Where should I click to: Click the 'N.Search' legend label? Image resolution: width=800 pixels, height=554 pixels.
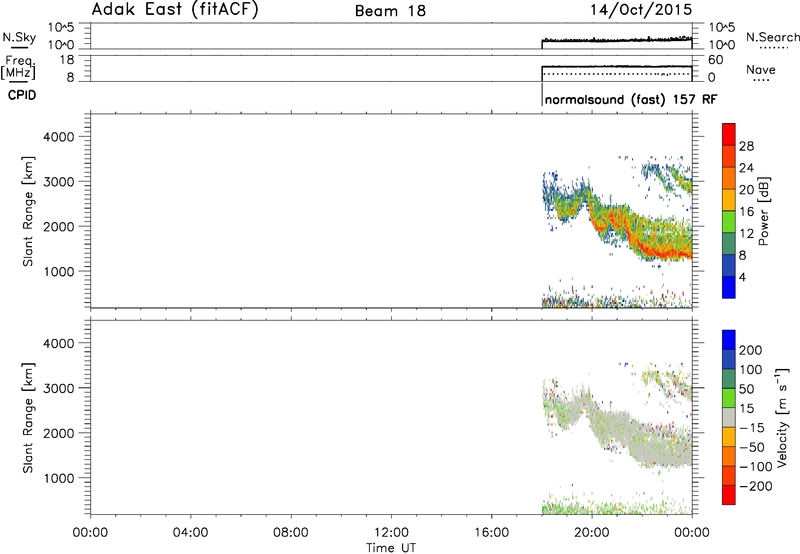(772, 37)
